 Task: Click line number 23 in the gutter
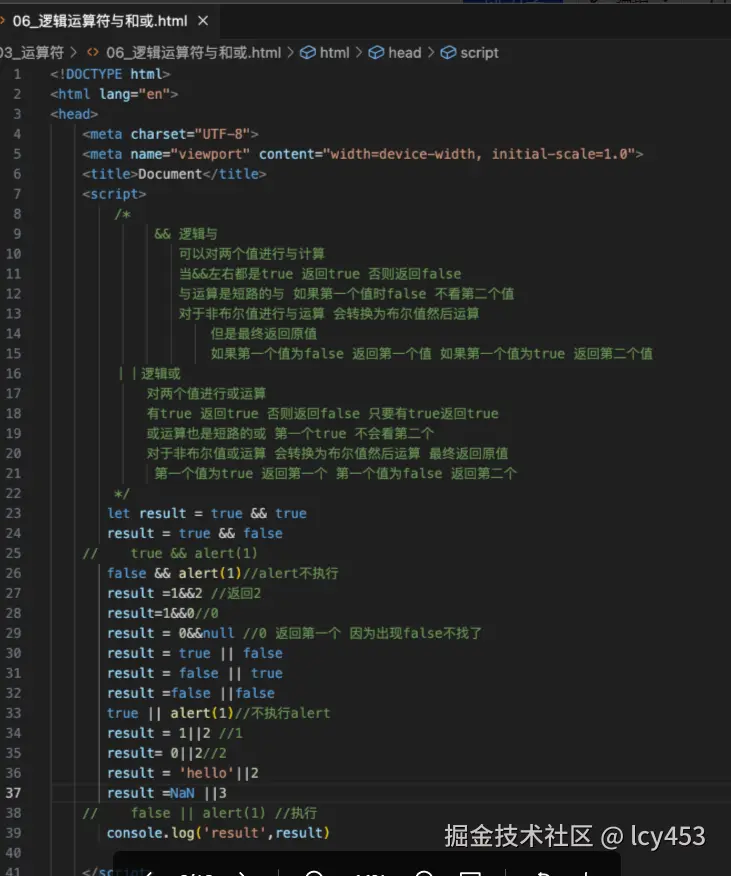point(13,513)
